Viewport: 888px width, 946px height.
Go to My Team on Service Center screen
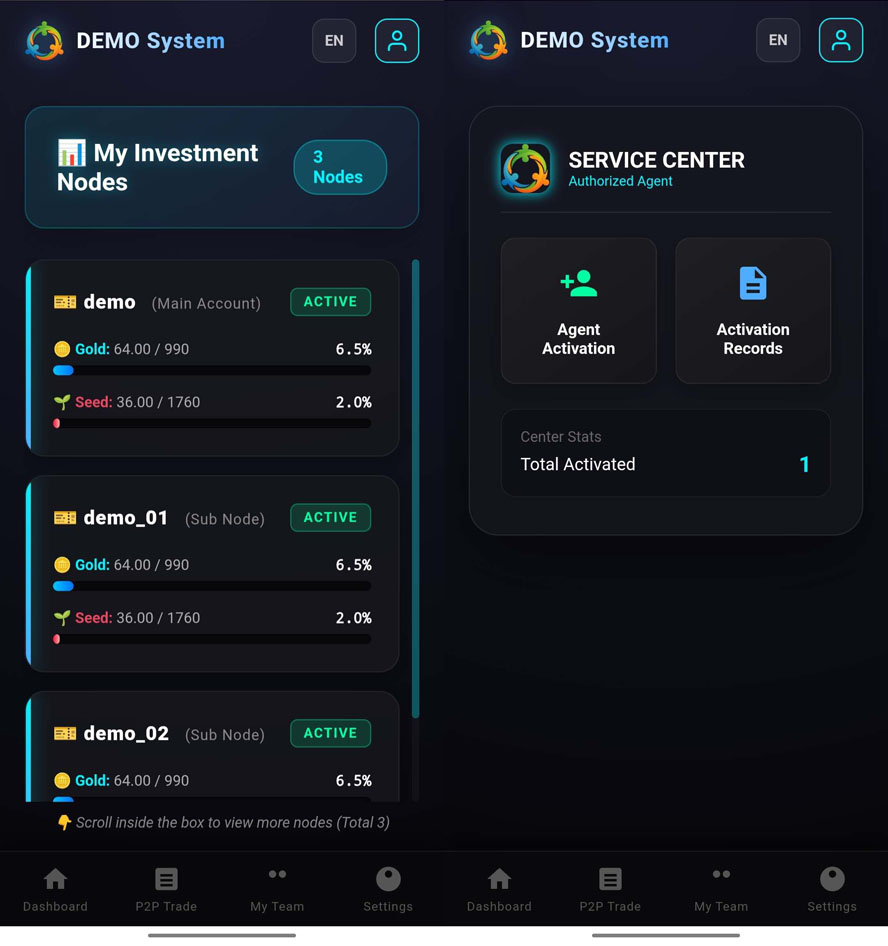click(721, 888)
